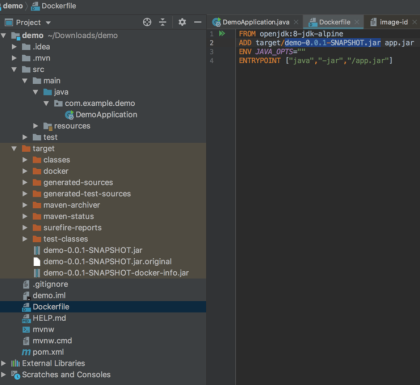The width and height of the screenshot is (420, 385).
Task: Click the ENTRYPOINT keyword on line 4
Action: 259,61
